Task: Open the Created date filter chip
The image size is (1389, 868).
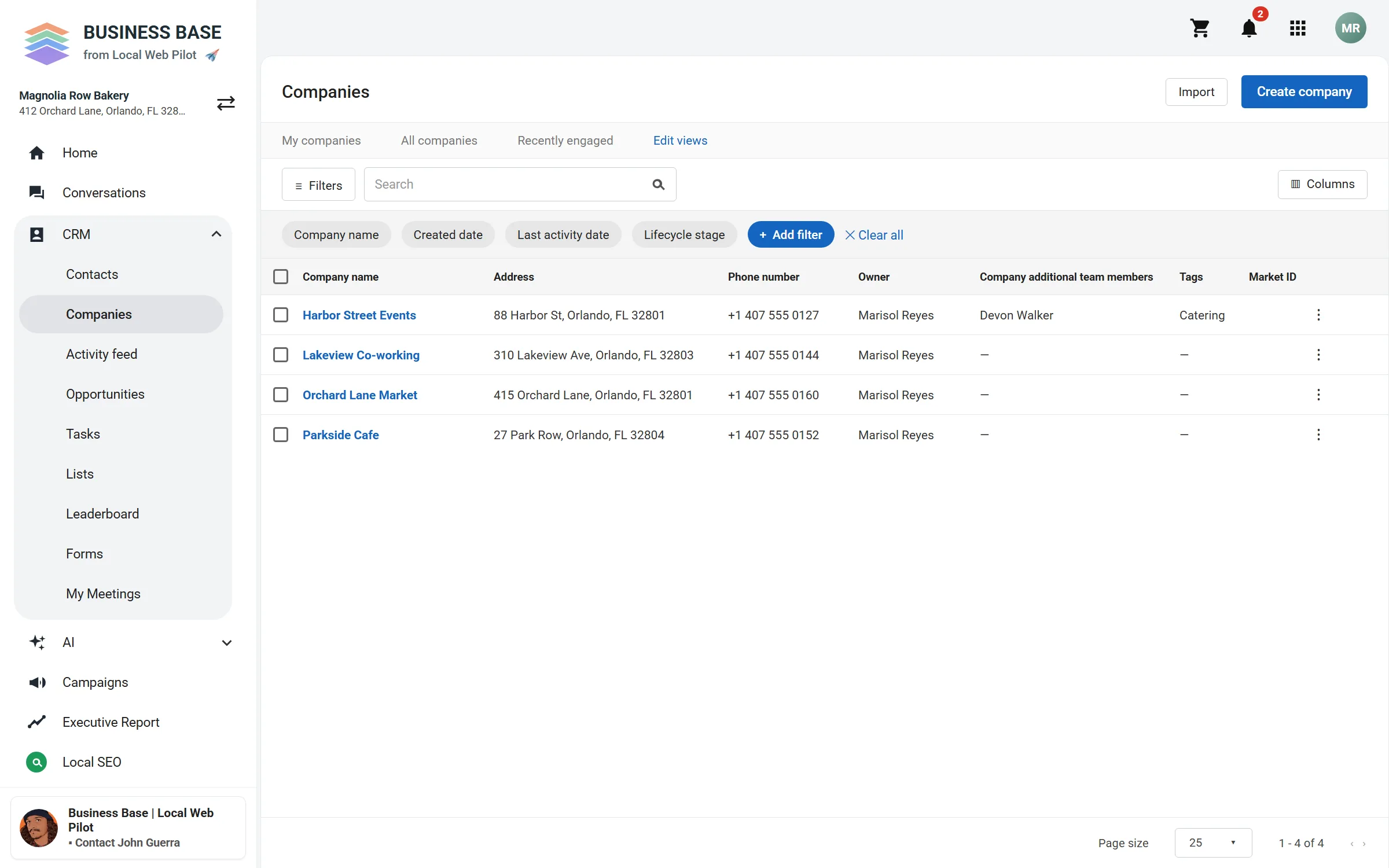Action: [x=448, y=234]
